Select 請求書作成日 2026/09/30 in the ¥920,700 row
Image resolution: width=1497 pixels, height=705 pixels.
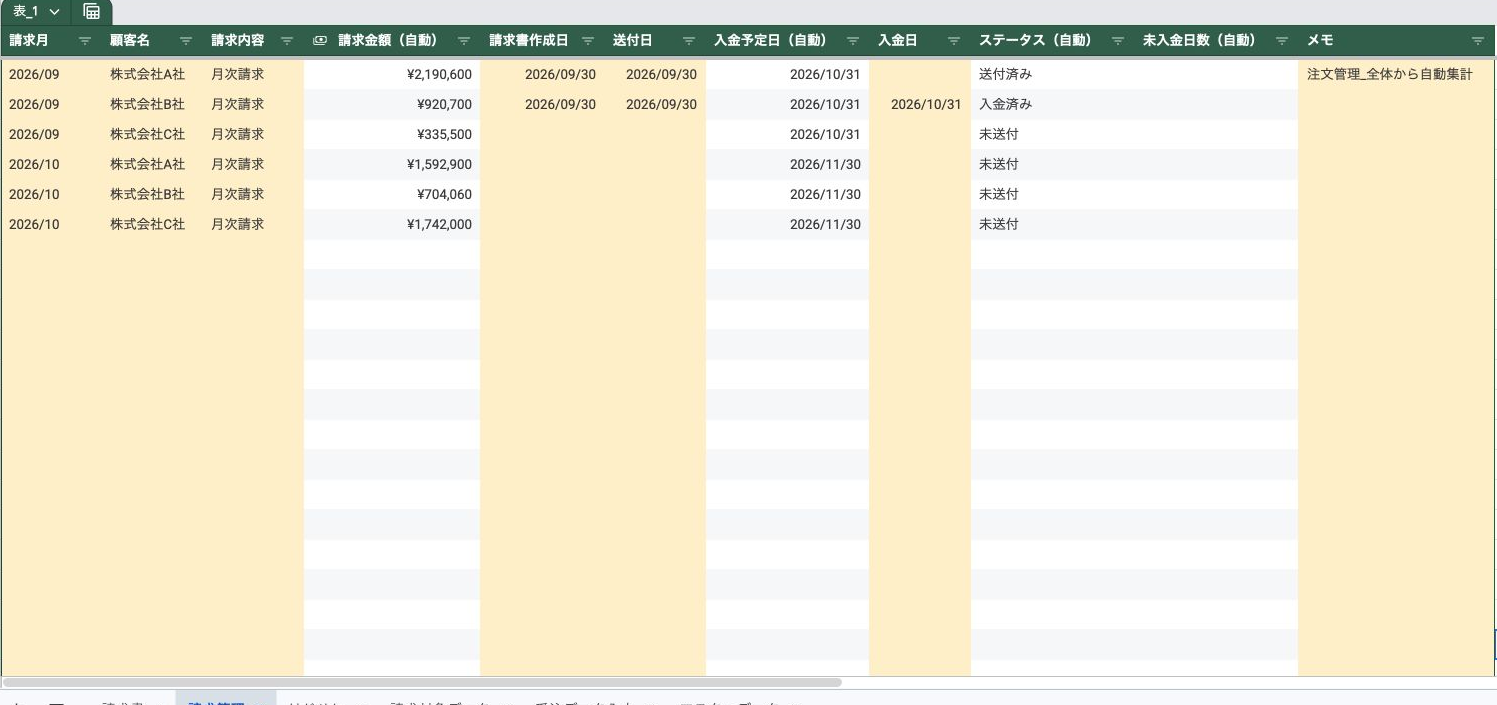(543, 104)
